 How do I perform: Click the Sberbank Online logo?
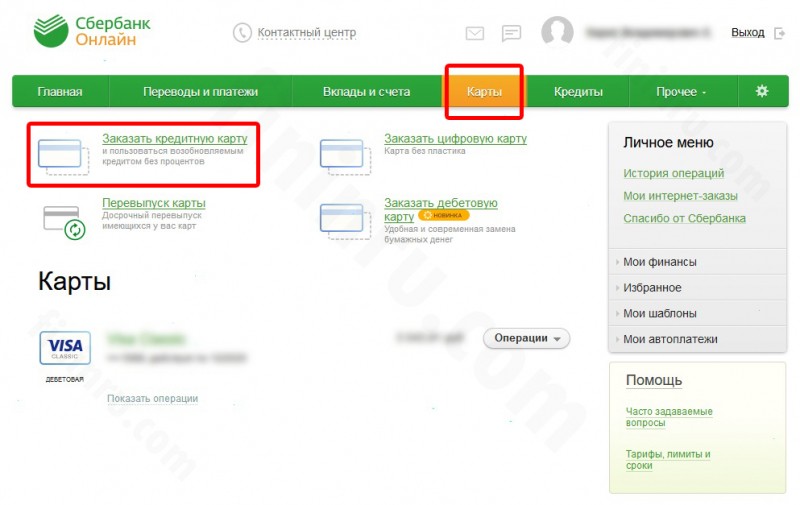pyautogui.click(x=92, y=31)
